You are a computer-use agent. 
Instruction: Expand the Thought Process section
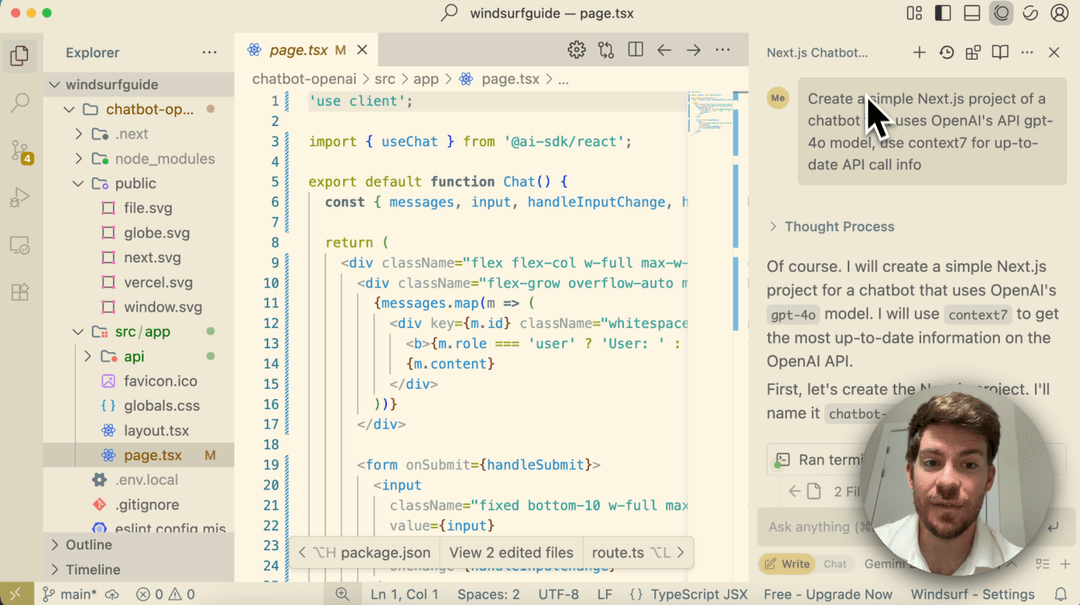[x=831, y=226]
